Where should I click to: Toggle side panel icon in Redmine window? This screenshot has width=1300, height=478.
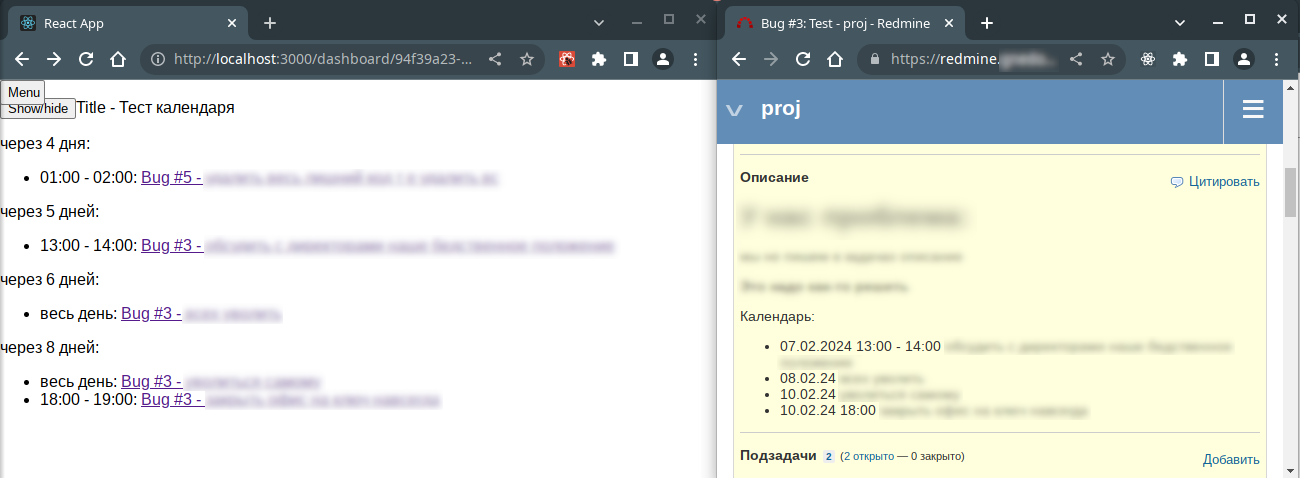(x=1211, y=59)
